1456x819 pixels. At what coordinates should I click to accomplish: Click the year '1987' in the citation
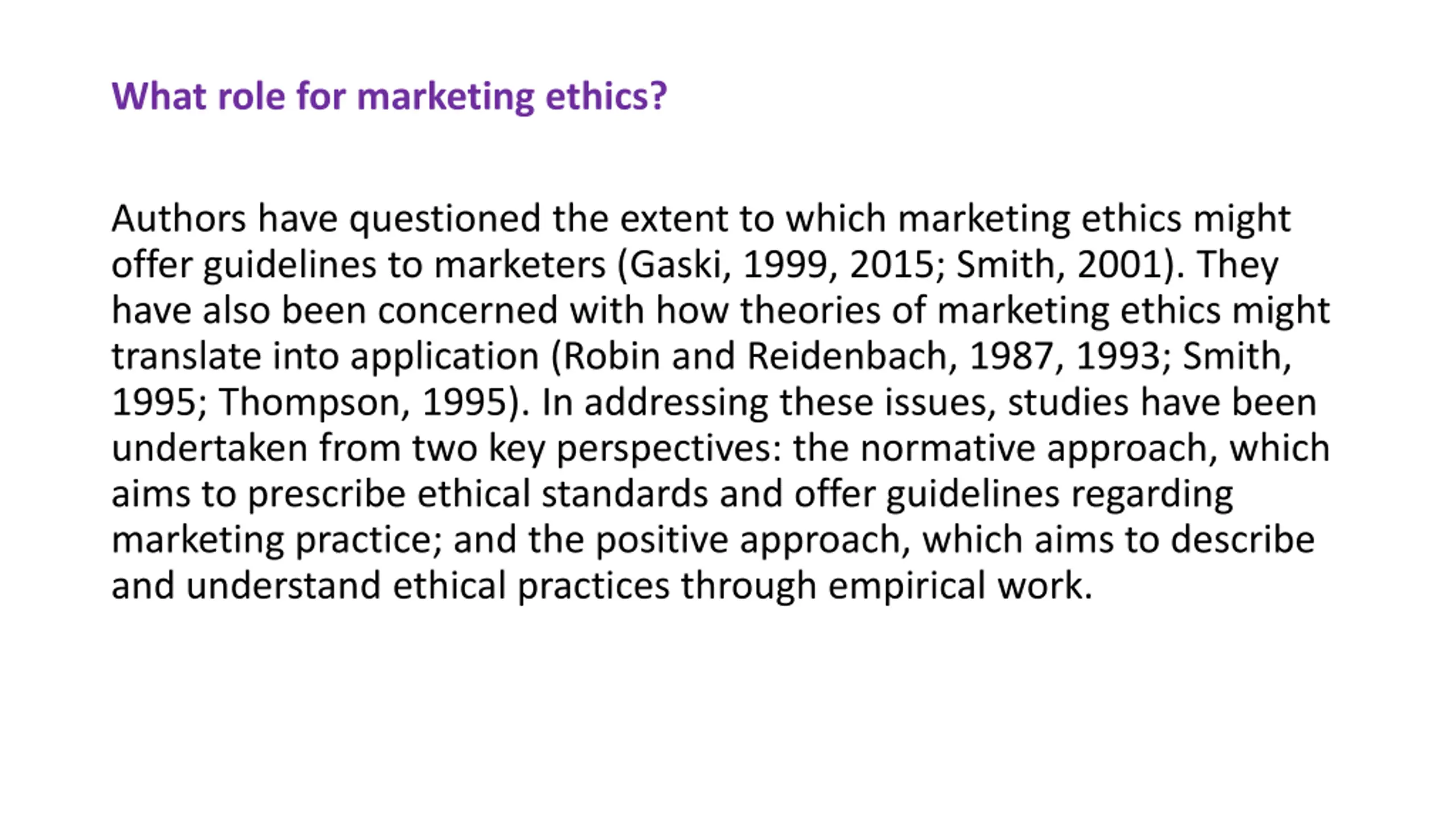(1011, 356)
